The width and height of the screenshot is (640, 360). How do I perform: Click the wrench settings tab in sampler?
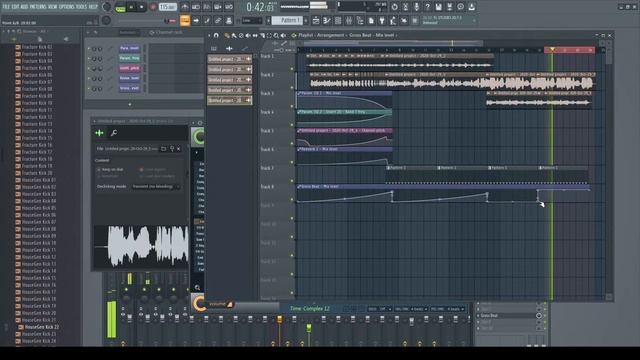(x=114, y=133)
